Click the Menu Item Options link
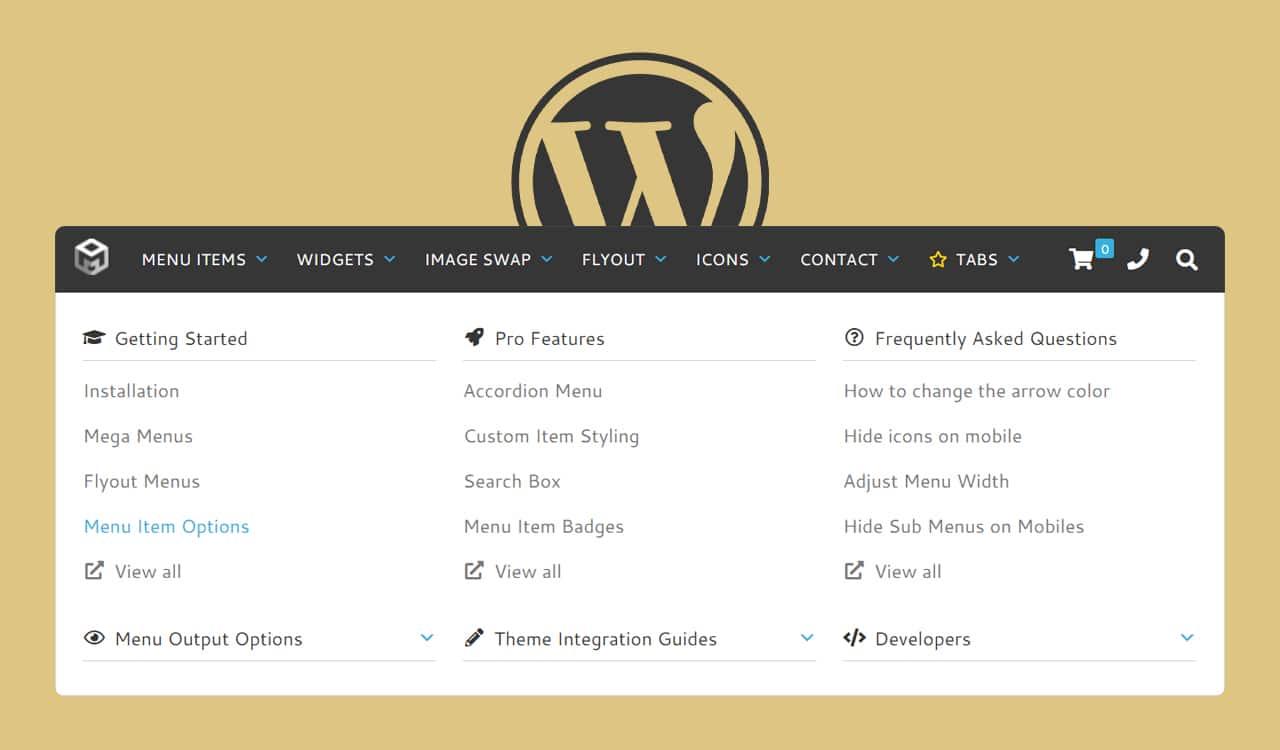This screenshot has width=1280, height=750. pyautogui.click(x=166, y=527)
